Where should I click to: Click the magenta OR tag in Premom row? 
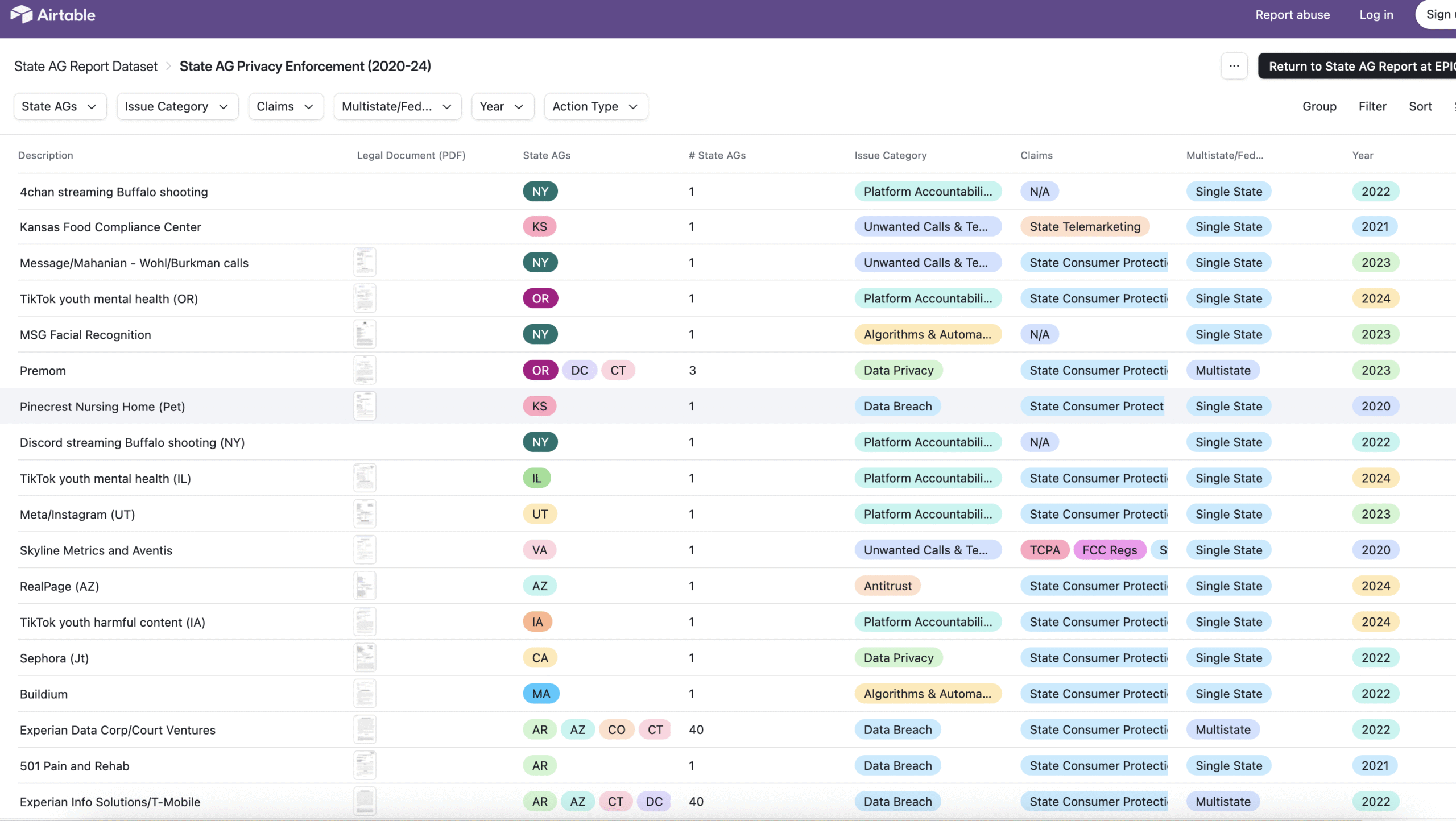(x=540, y=370)
